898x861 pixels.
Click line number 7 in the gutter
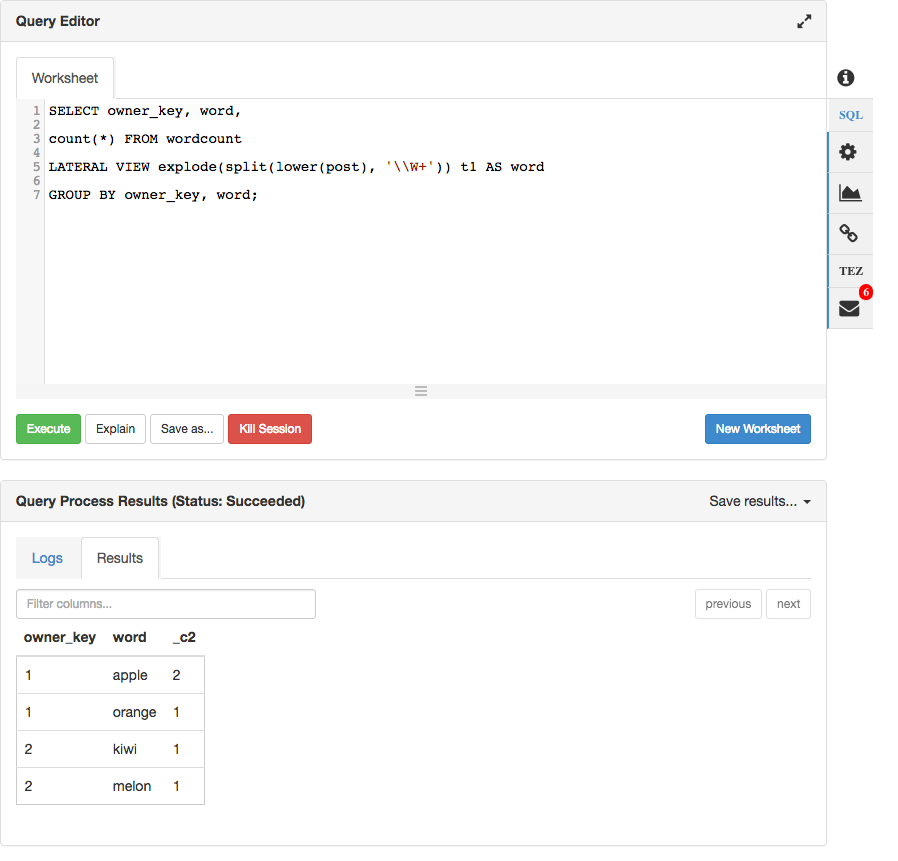coord(36,195)
